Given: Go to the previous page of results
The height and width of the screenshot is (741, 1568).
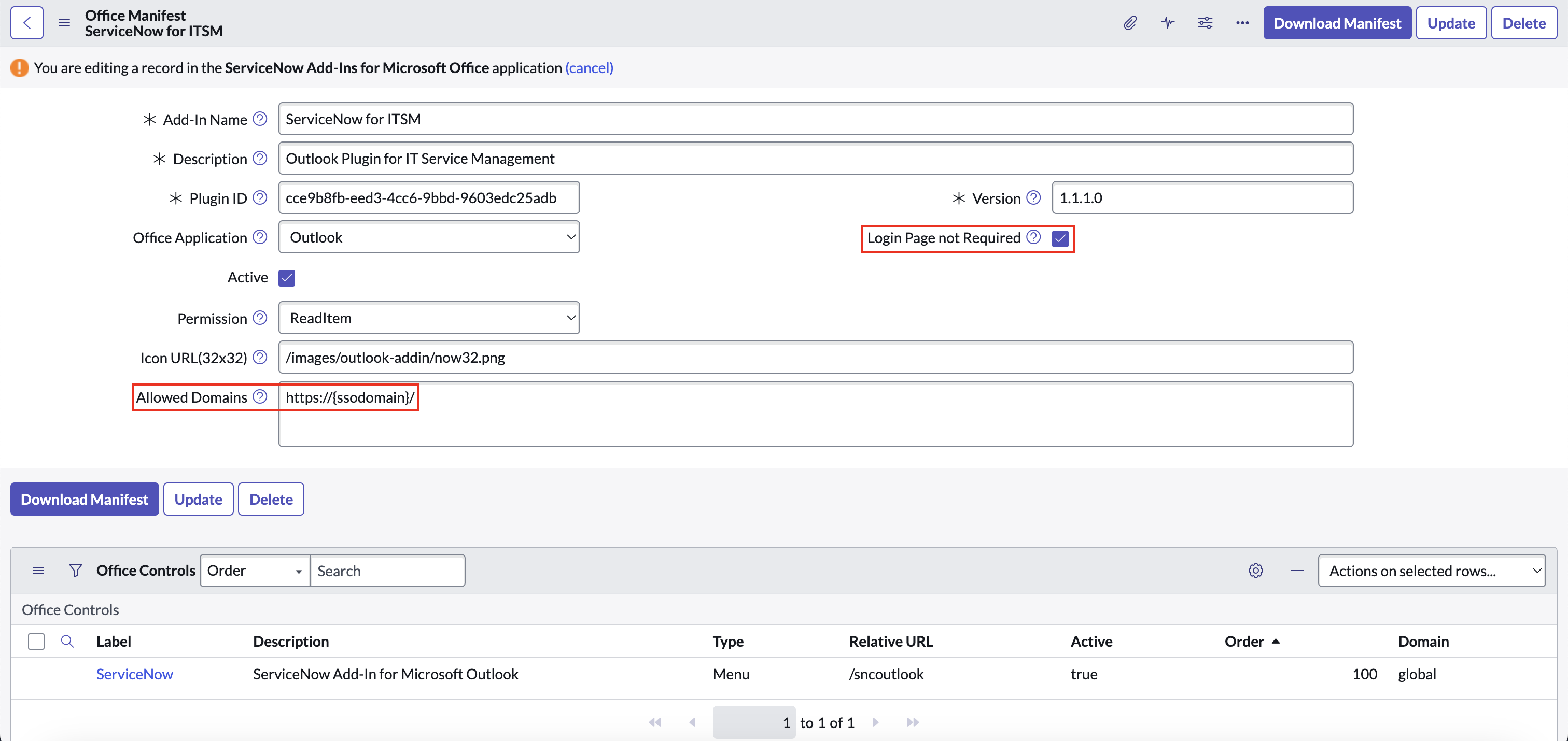Looking at the screenshot, I should [692, 722].
